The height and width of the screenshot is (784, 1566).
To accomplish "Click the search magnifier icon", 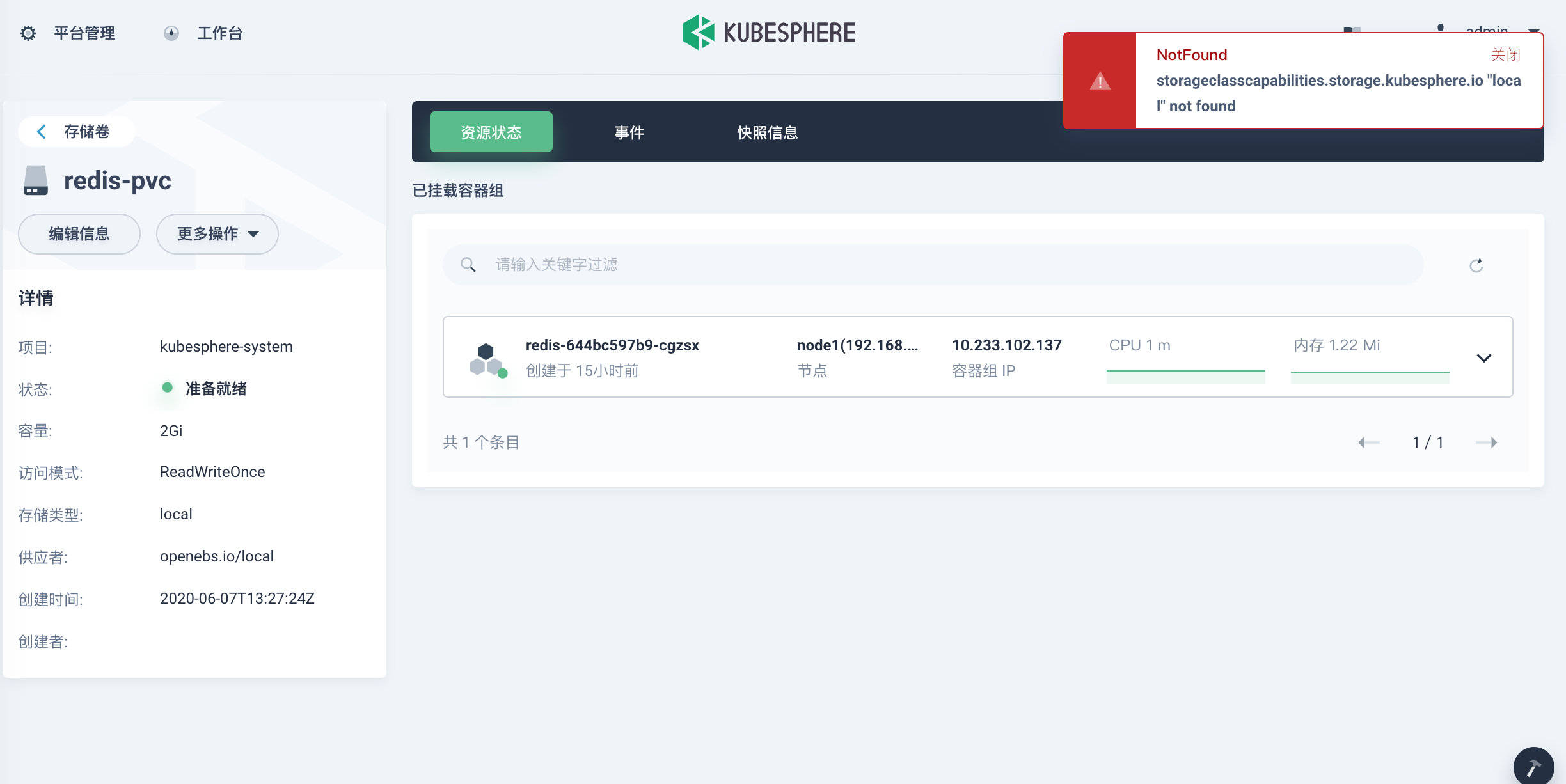I will tap(468, 265).
